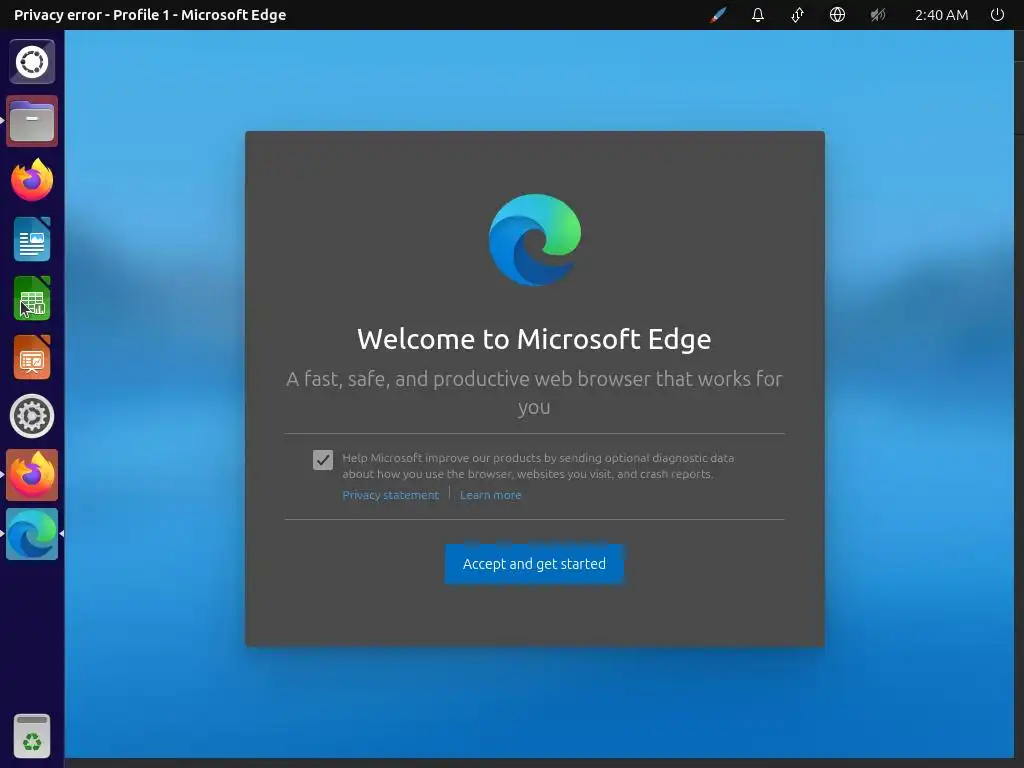Switch to running Firefox in dock

tap(32, 475)
